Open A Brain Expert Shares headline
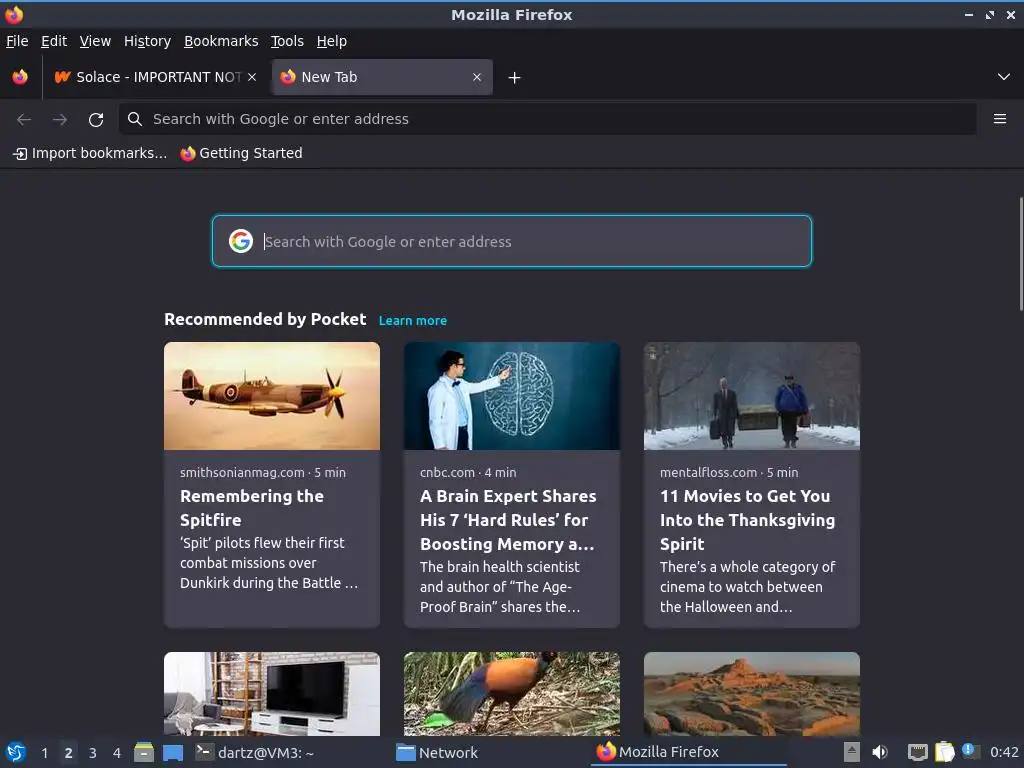The width and height of the screenshot is (1024, 768). coord(508,520)
